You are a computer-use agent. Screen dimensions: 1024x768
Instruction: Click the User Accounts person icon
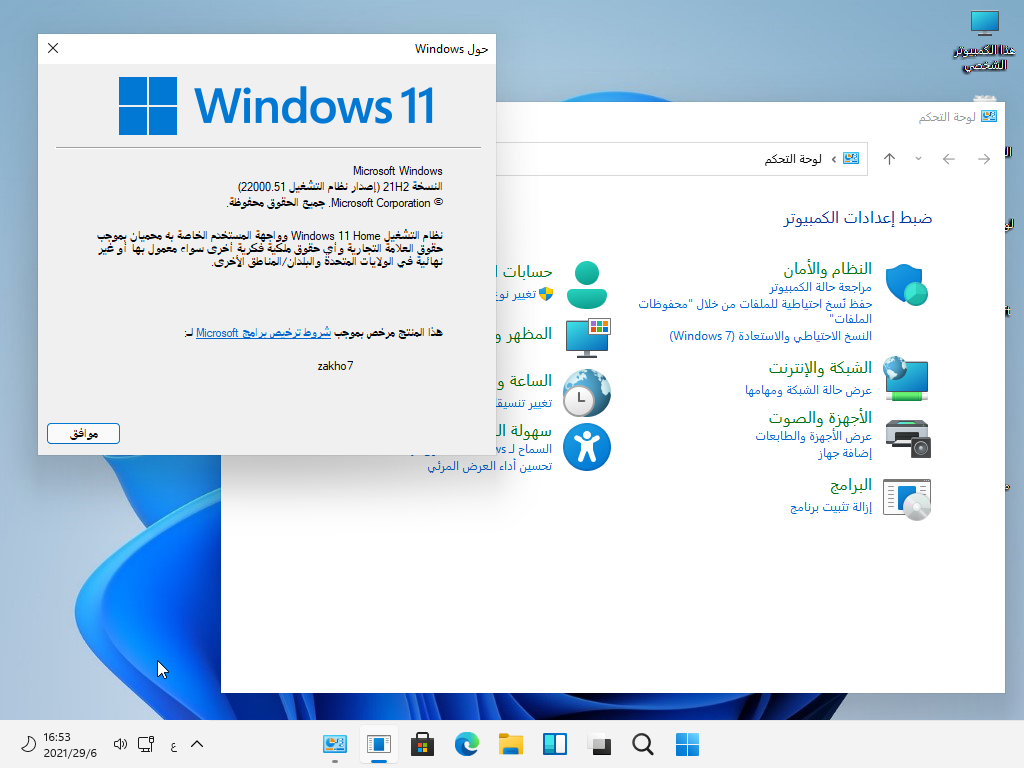tap(586, 285)
